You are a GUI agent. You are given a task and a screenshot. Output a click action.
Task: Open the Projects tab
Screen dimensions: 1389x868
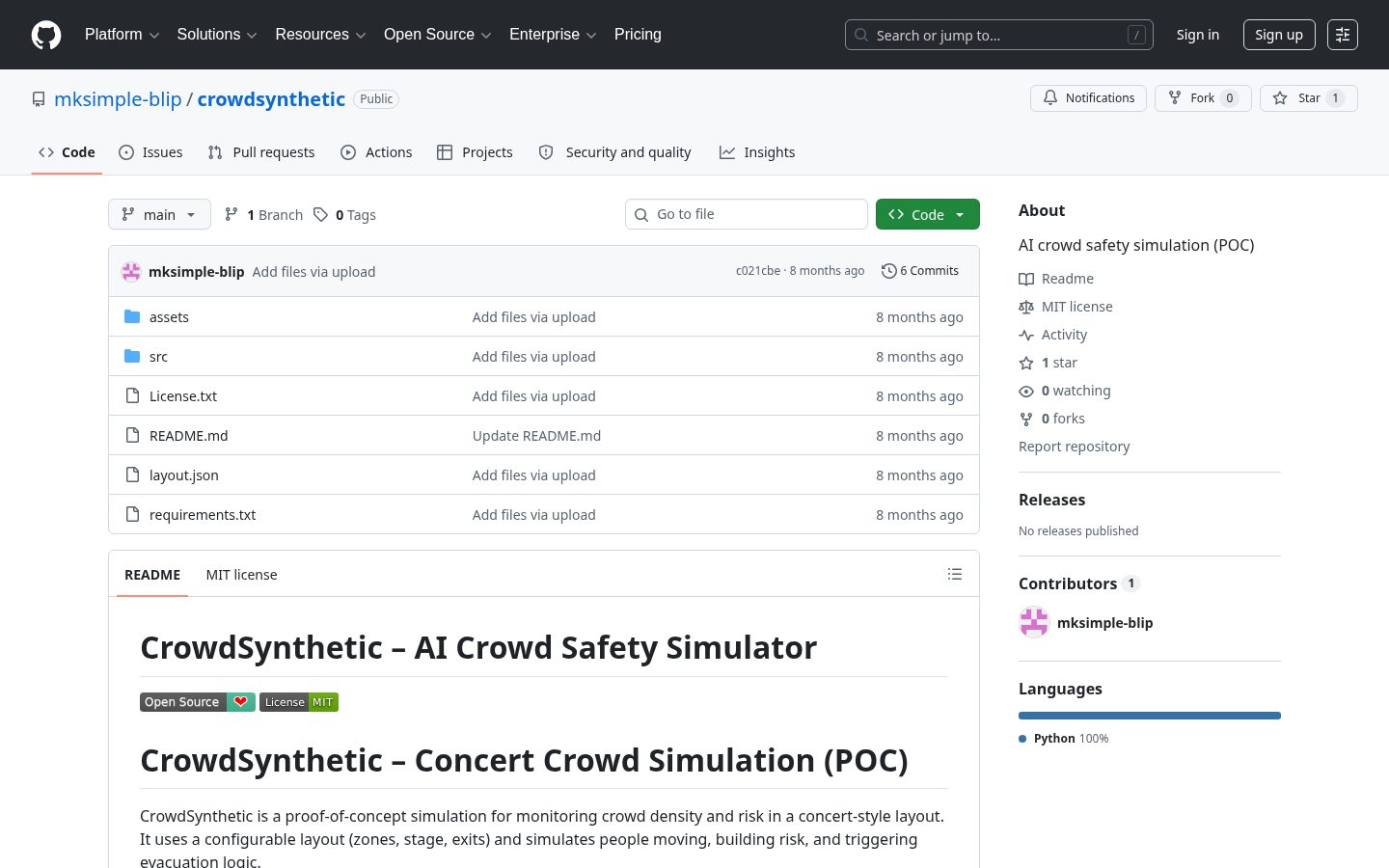click(475, 152)
